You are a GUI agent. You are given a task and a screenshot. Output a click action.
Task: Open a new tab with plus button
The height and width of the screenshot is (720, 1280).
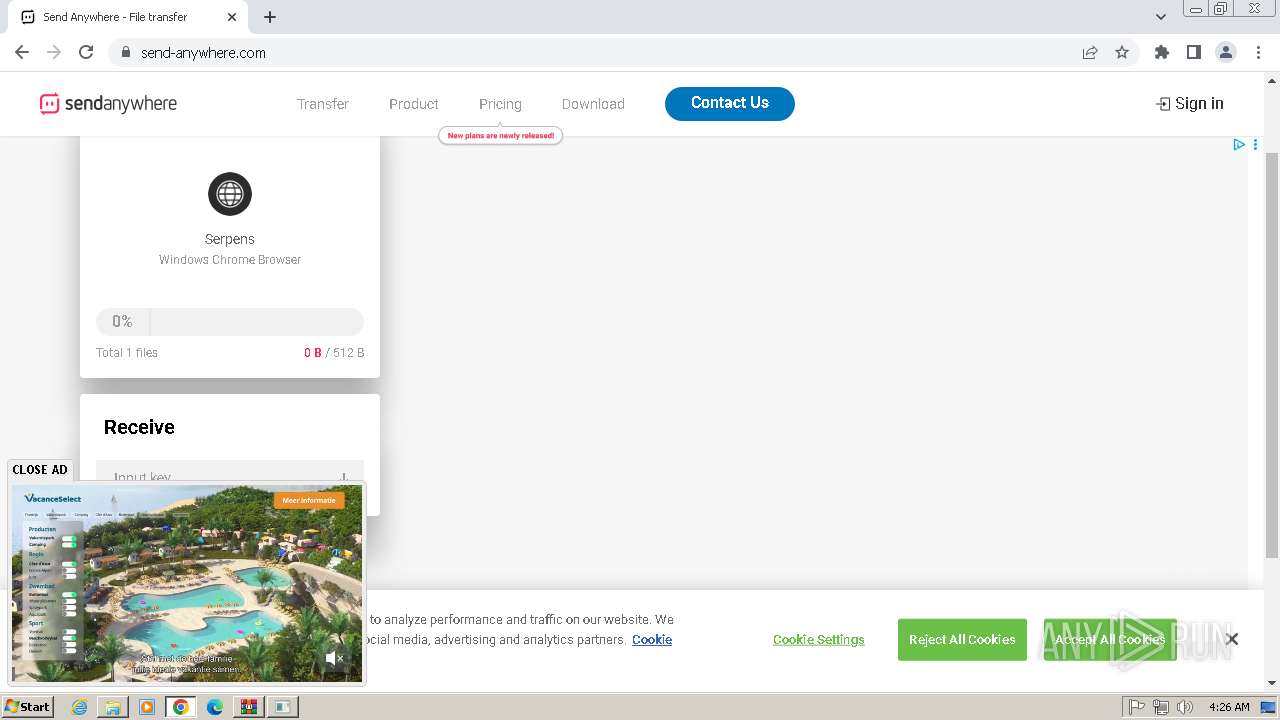point(270,17)
